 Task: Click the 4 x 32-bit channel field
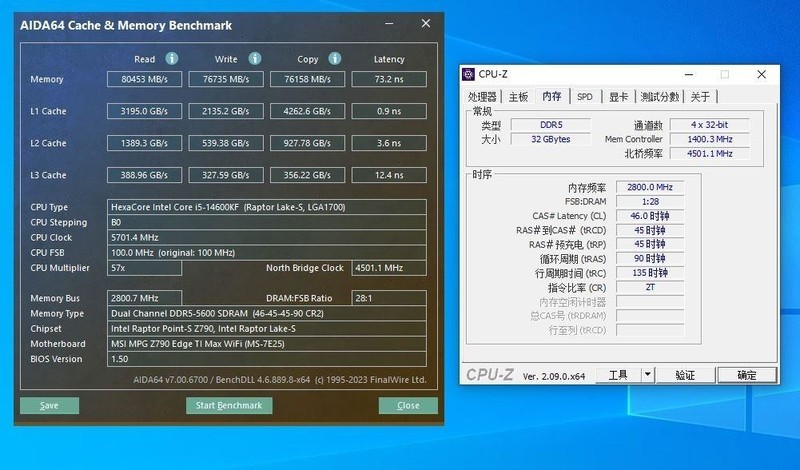pos(710,125)
